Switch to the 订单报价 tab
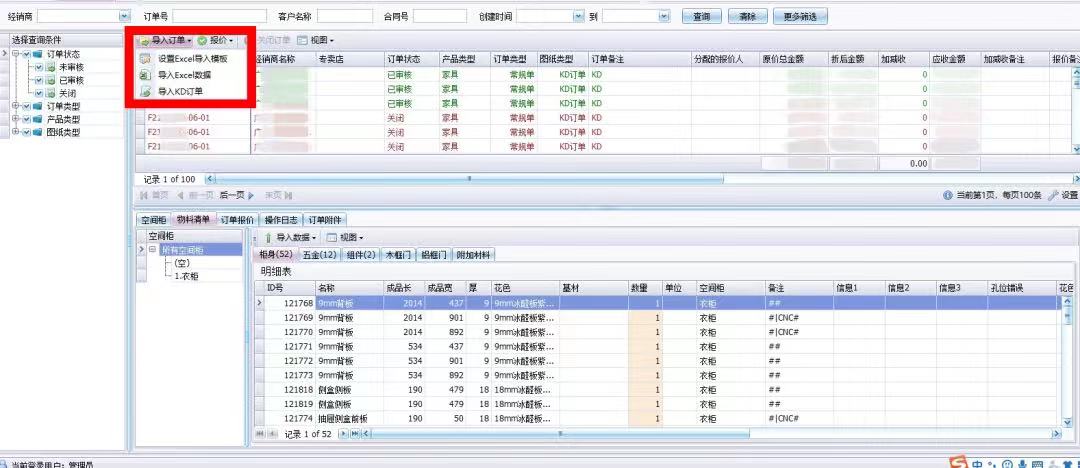The width and height of the screenshot is (1080, 468). coord(237,220)
